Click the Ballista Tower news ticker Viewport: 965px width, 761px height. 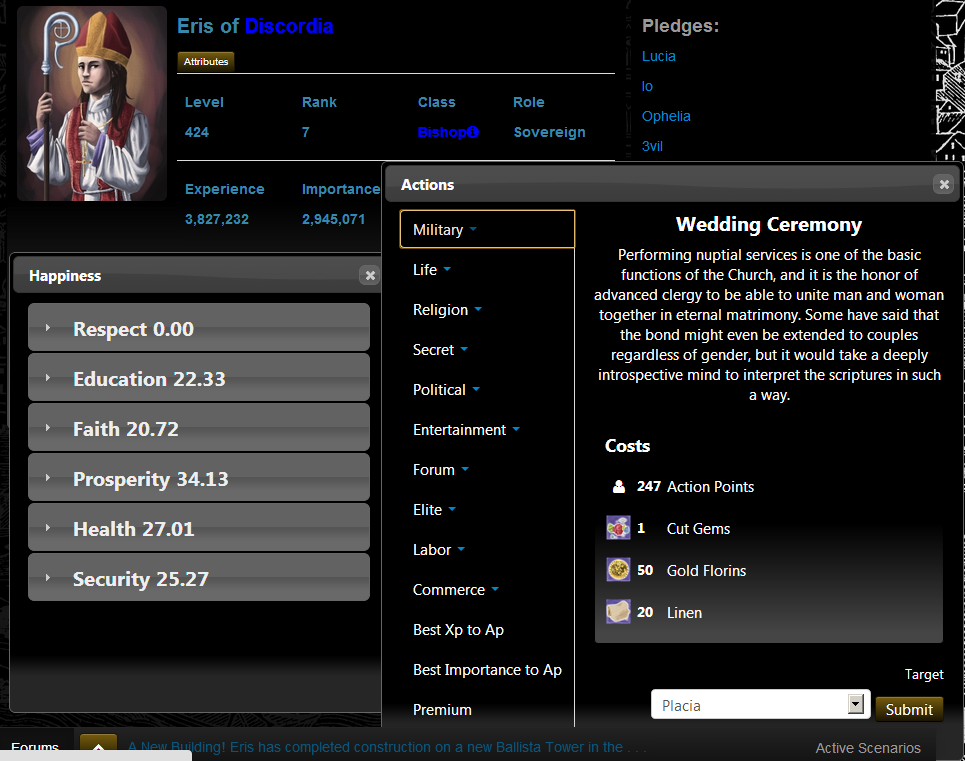(387, 747)
